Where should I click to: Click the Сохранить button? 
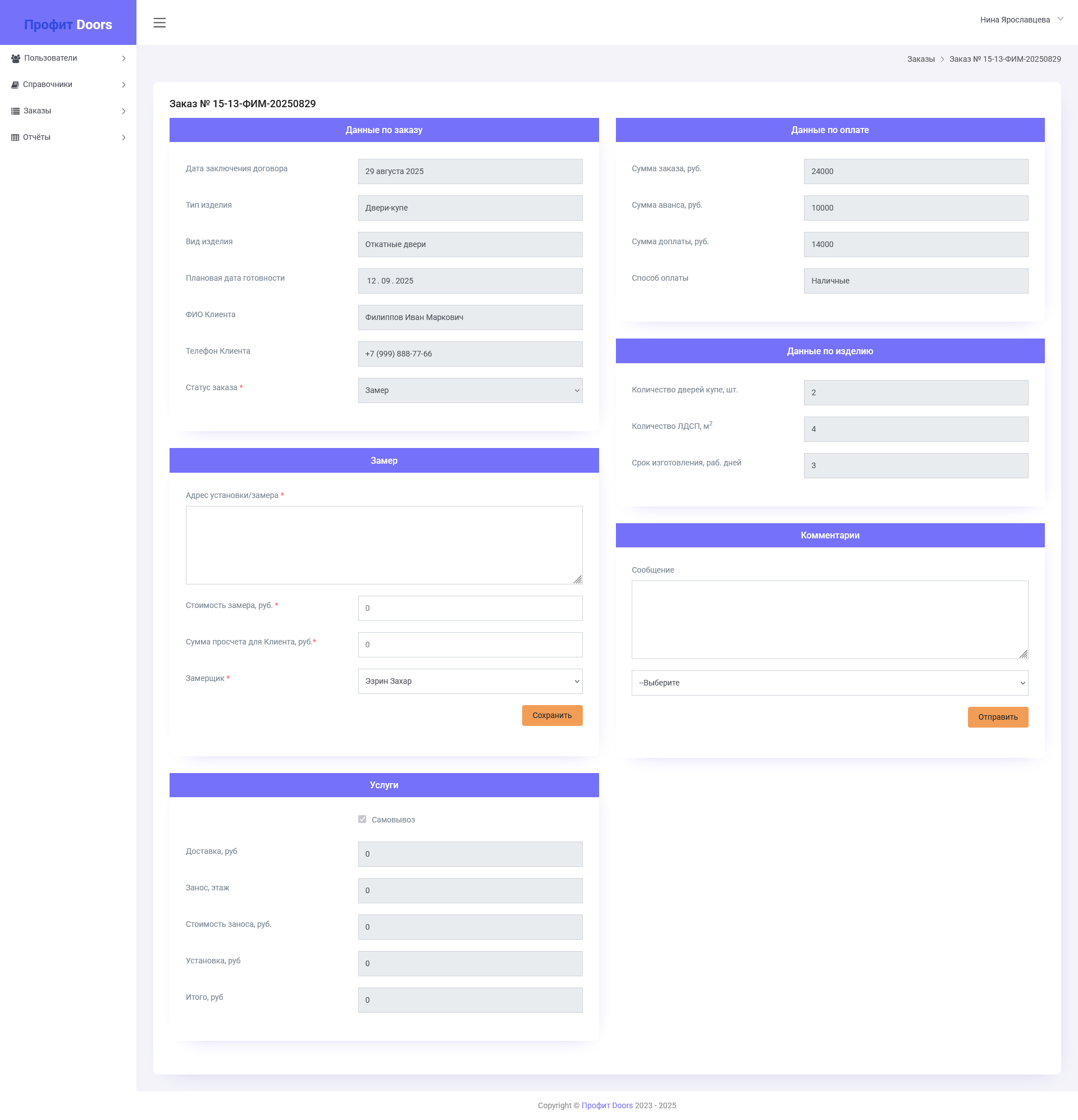point(551,715)
